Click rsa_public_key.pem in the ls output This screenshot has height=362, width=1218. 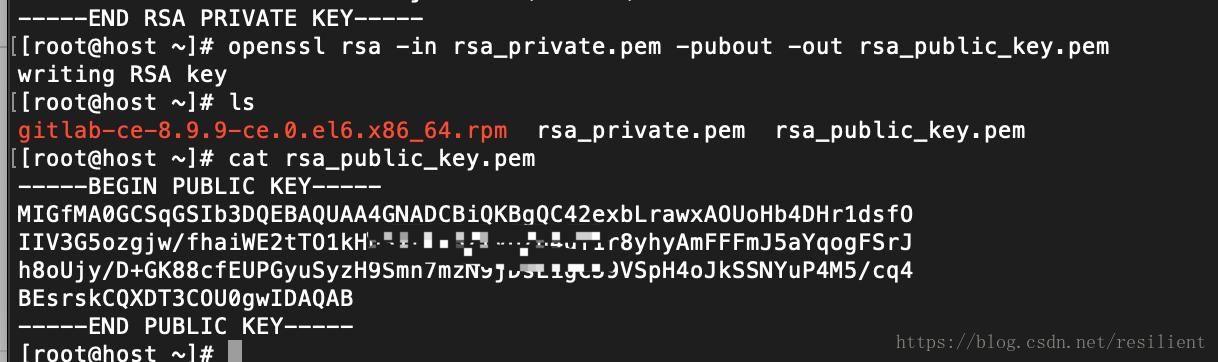(x=900, y=130)
